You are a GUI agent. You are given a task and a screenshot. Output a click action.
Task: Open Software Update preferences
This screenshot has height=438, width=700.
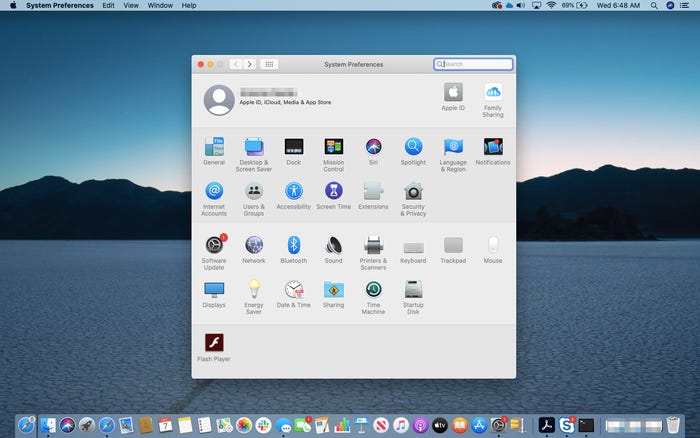pyautogui.click(x=214, y=252)
